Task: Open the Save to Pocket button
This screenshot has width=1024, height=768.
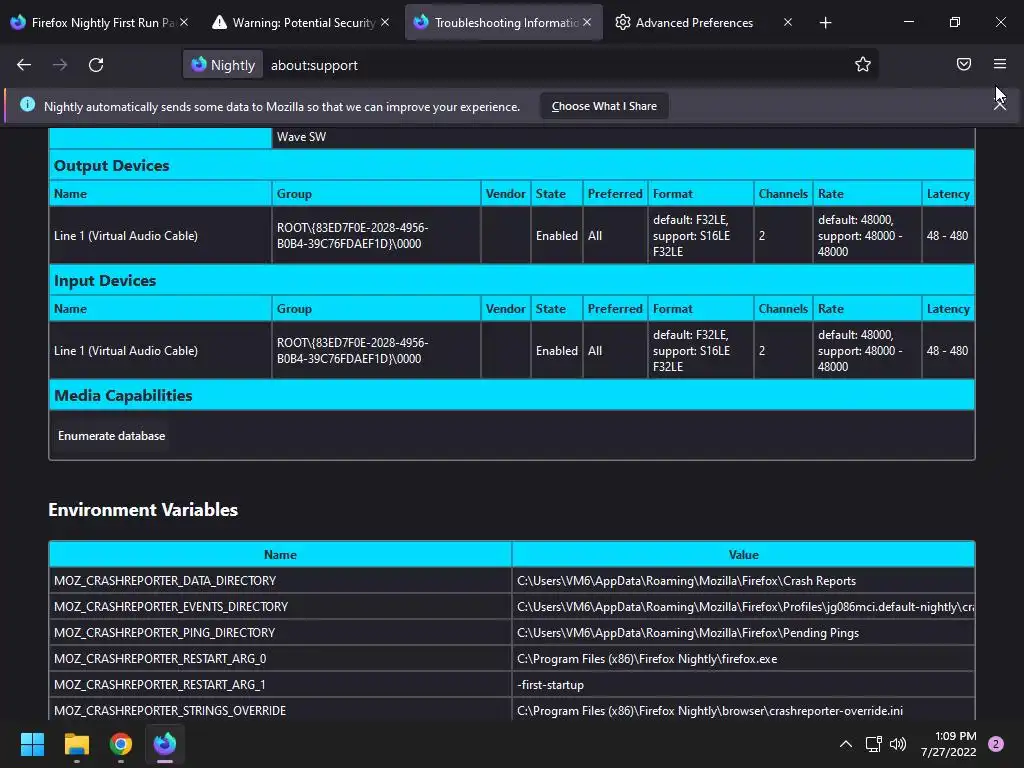Action: point(964,64)
